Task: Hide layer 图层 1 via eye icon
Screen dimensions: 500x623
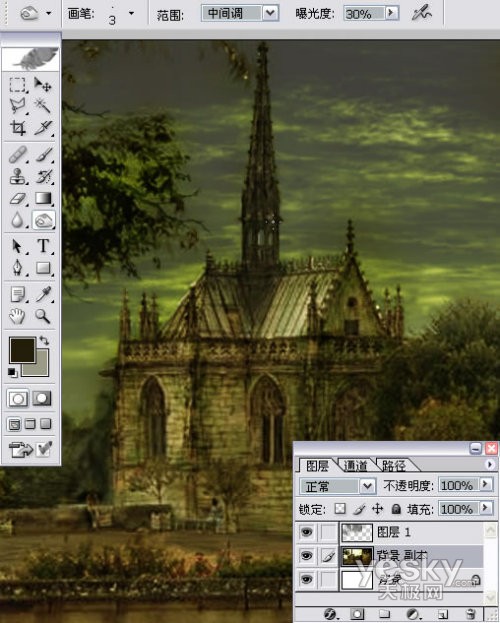Action: pyautogui.click(x=306, y=532)
